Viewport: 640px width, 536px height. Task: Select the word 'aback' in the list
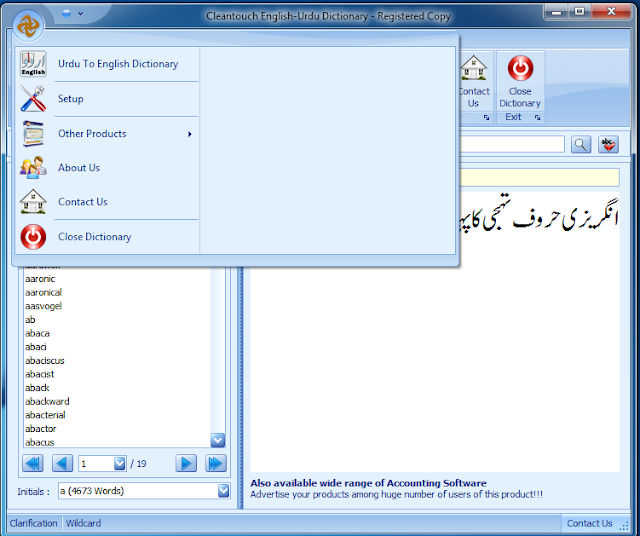click(37, 388)
